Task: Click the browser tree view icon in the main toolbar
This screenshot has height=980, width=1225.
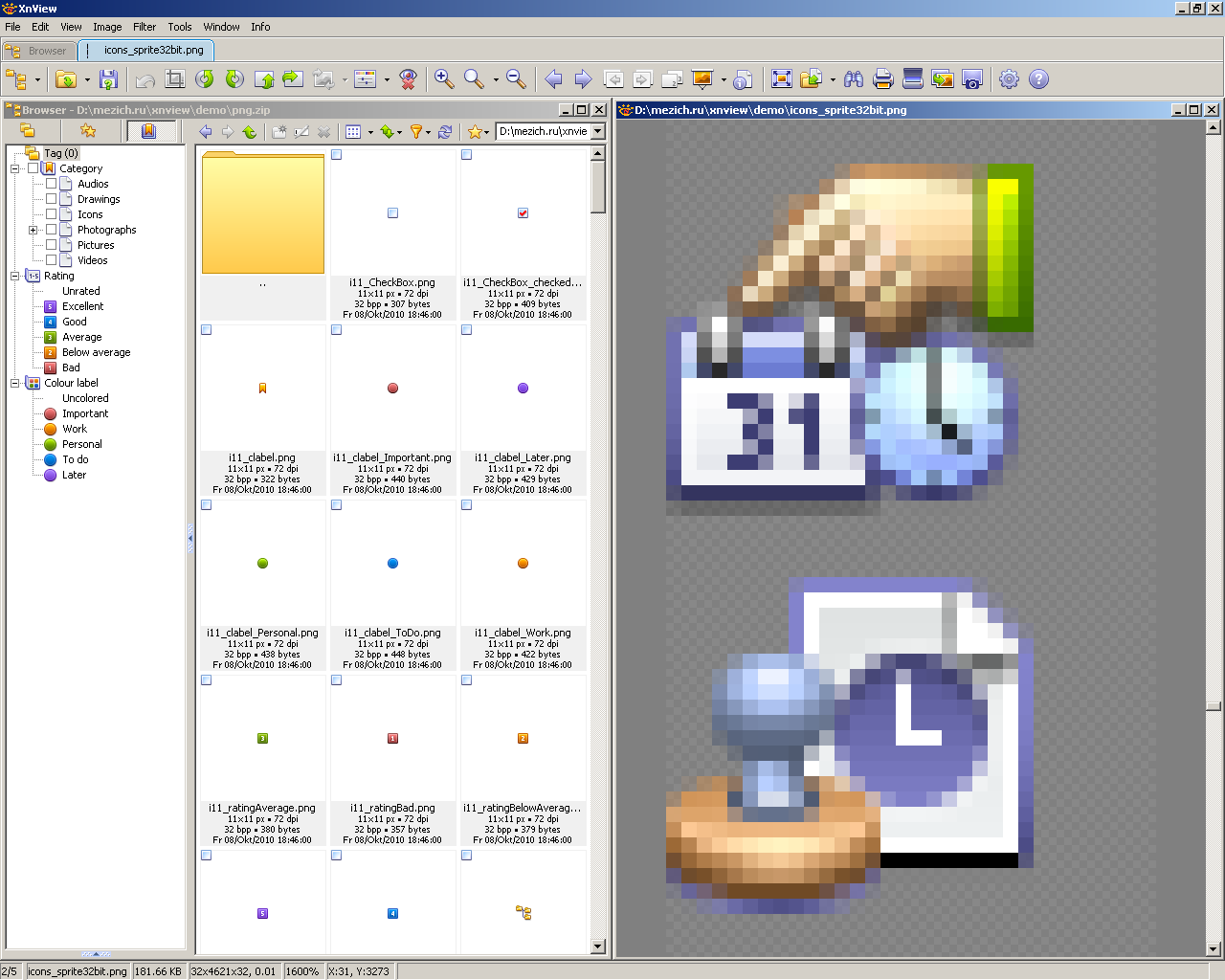Action: pos(16,79)
